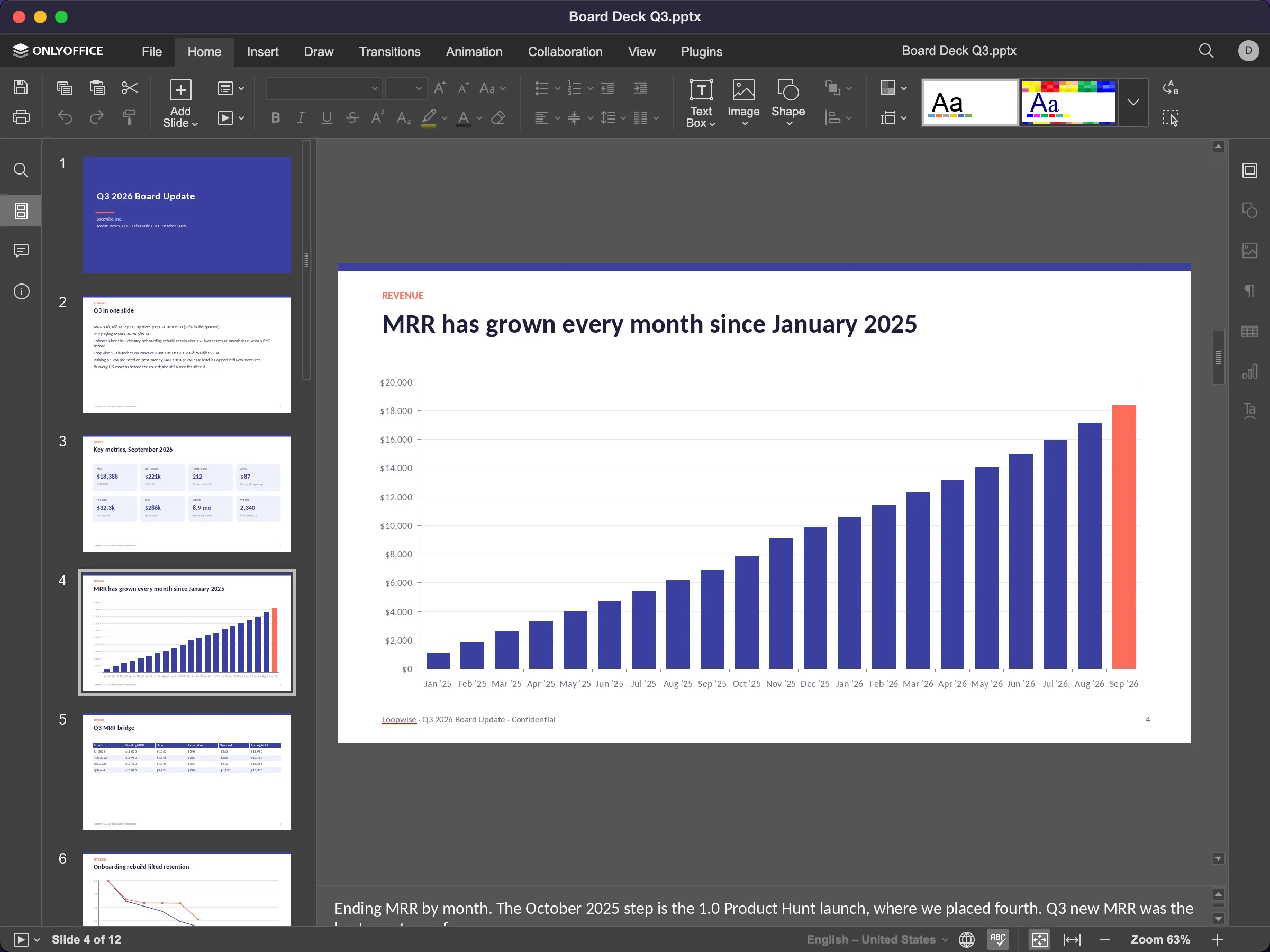Switch to the Transitions tab
The image size is (1270, 952).
389,52
